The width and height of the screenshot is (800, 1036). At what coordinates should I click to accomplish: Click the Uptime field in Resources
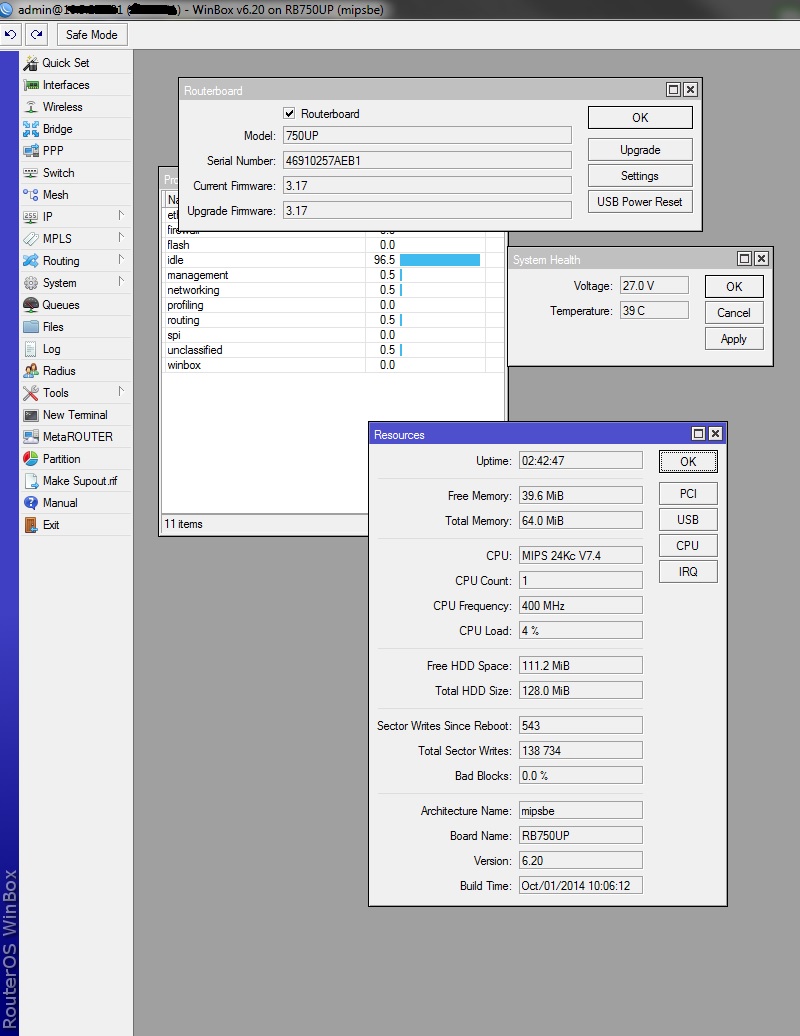580,461
